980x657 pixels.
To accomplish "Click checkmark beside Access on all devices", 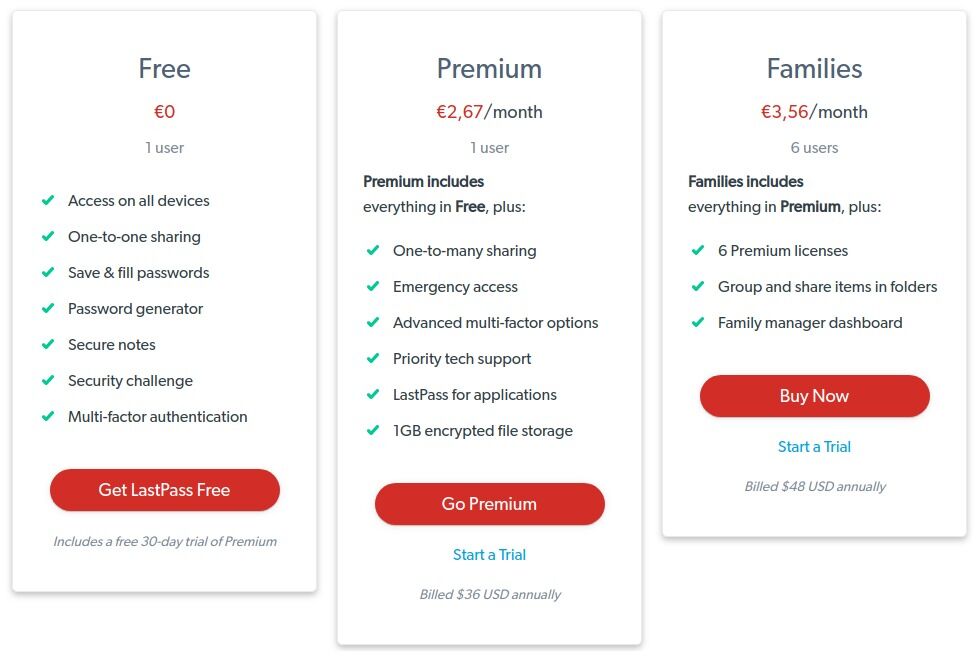I will pyautogui.click(x=48, y=201).
